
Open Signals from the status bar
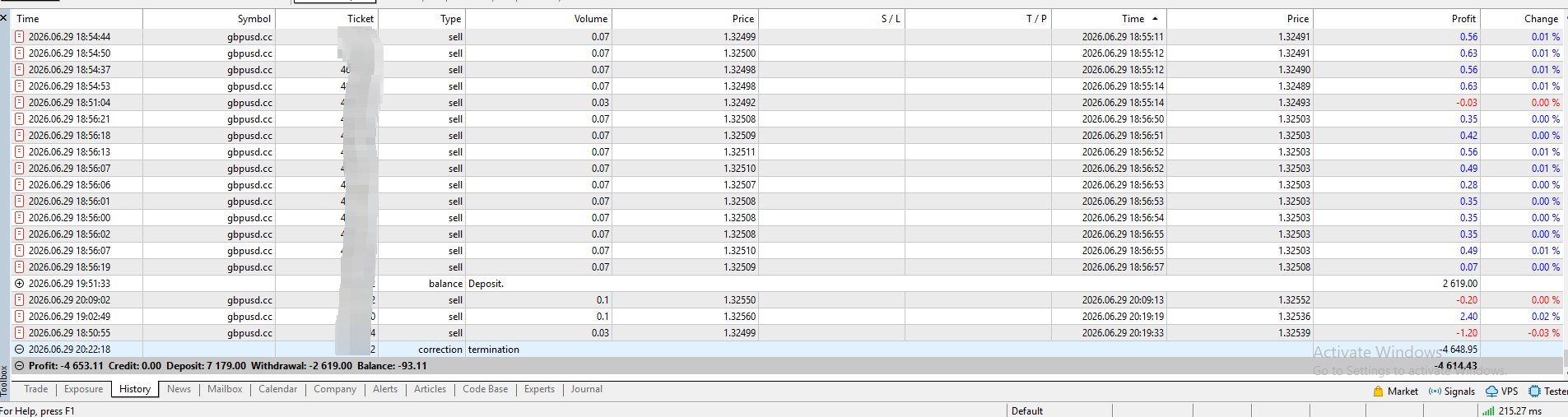pos(1452,392)
